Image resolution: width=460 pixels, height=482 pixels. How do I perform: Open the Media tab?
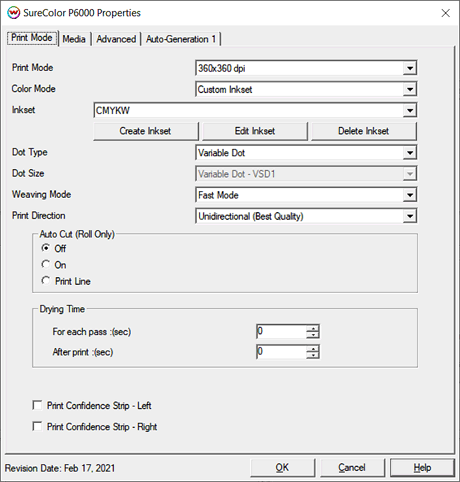pyautogui.click(x=74, y=39)
